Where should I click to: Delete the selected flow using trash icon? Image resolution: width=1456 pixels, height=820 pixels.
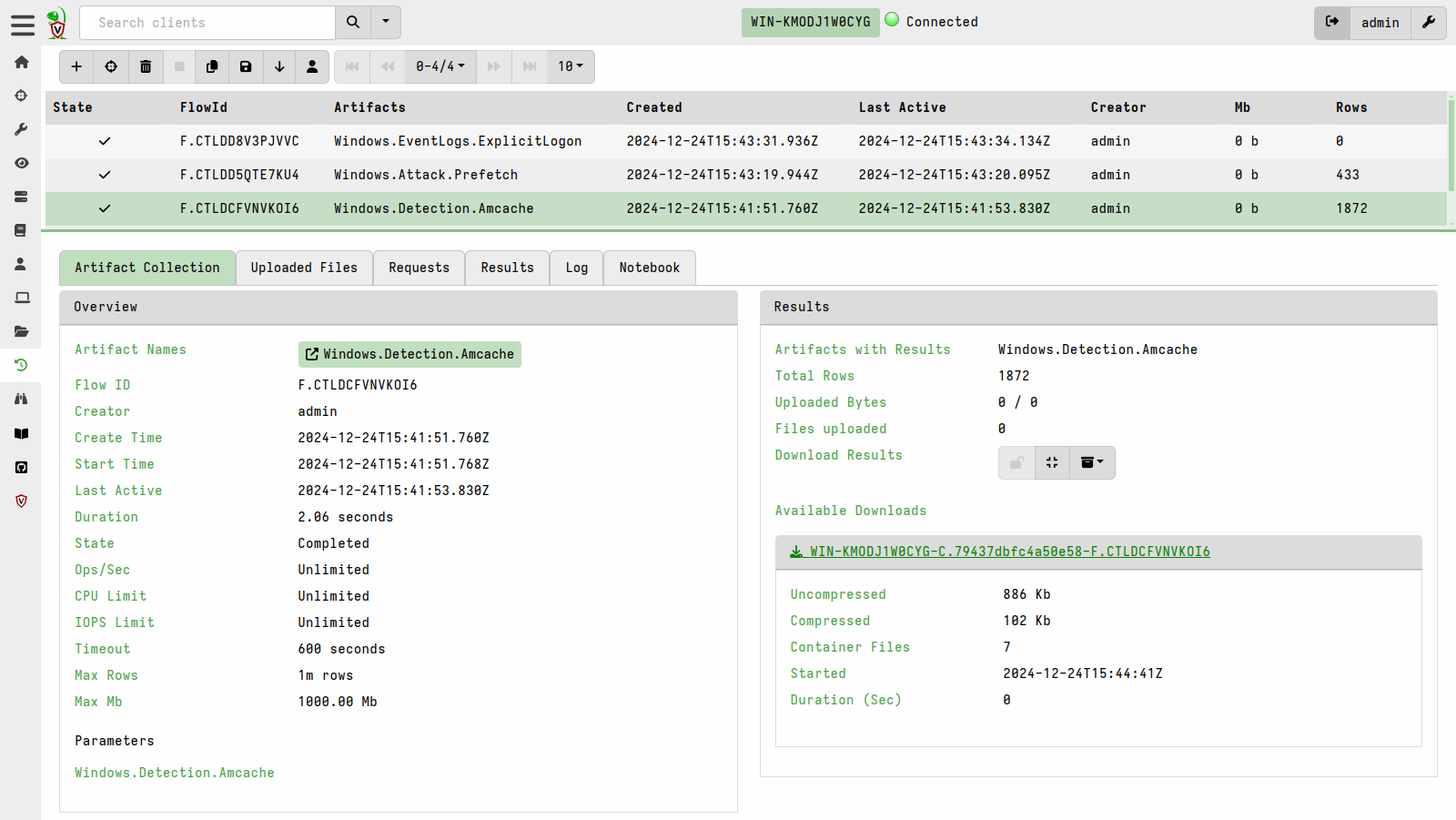pos(146,66)
